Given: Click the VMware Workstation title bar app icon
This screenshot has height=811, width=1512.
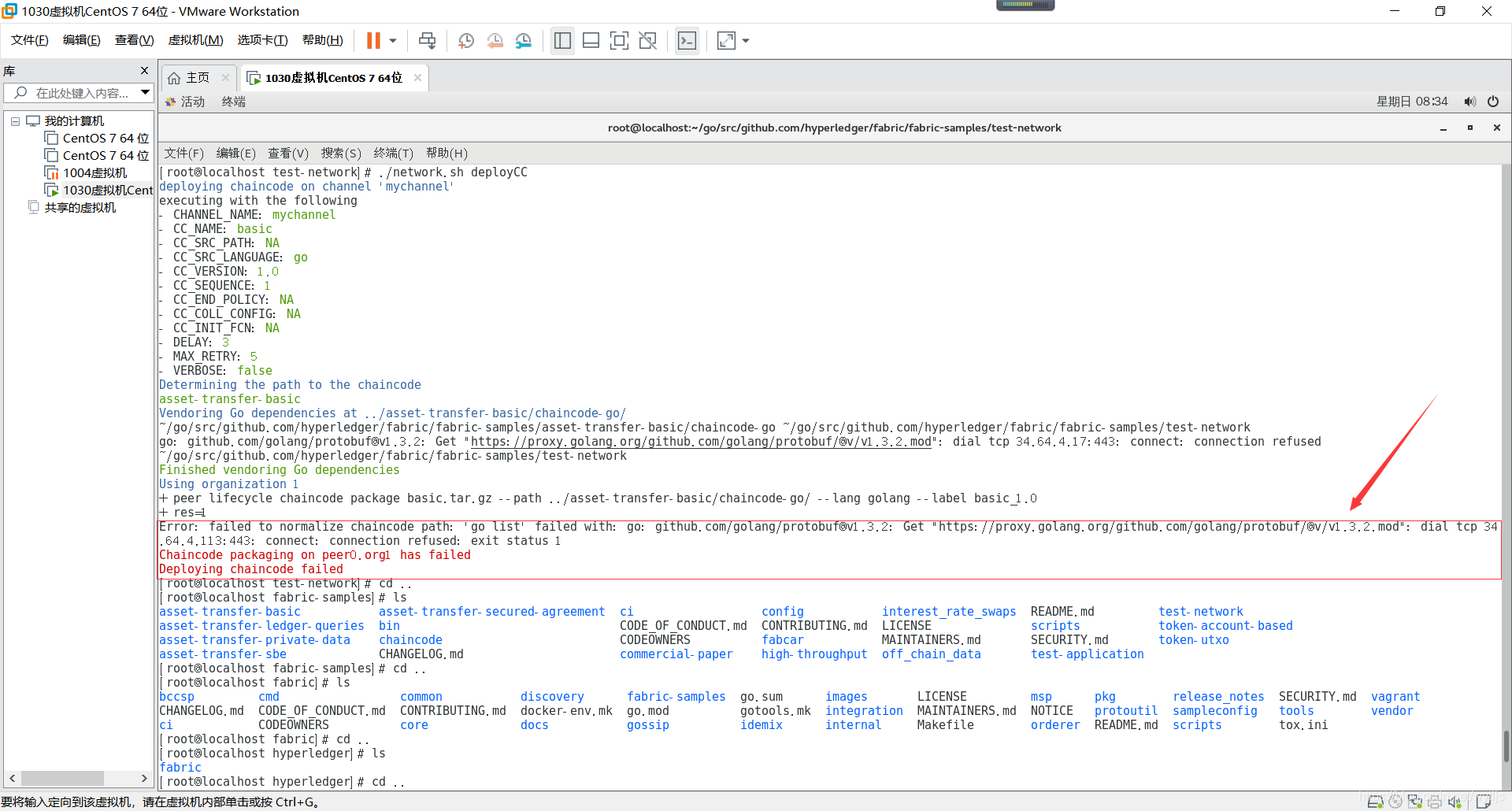Looking at the screenshot, I should point(9,11).
